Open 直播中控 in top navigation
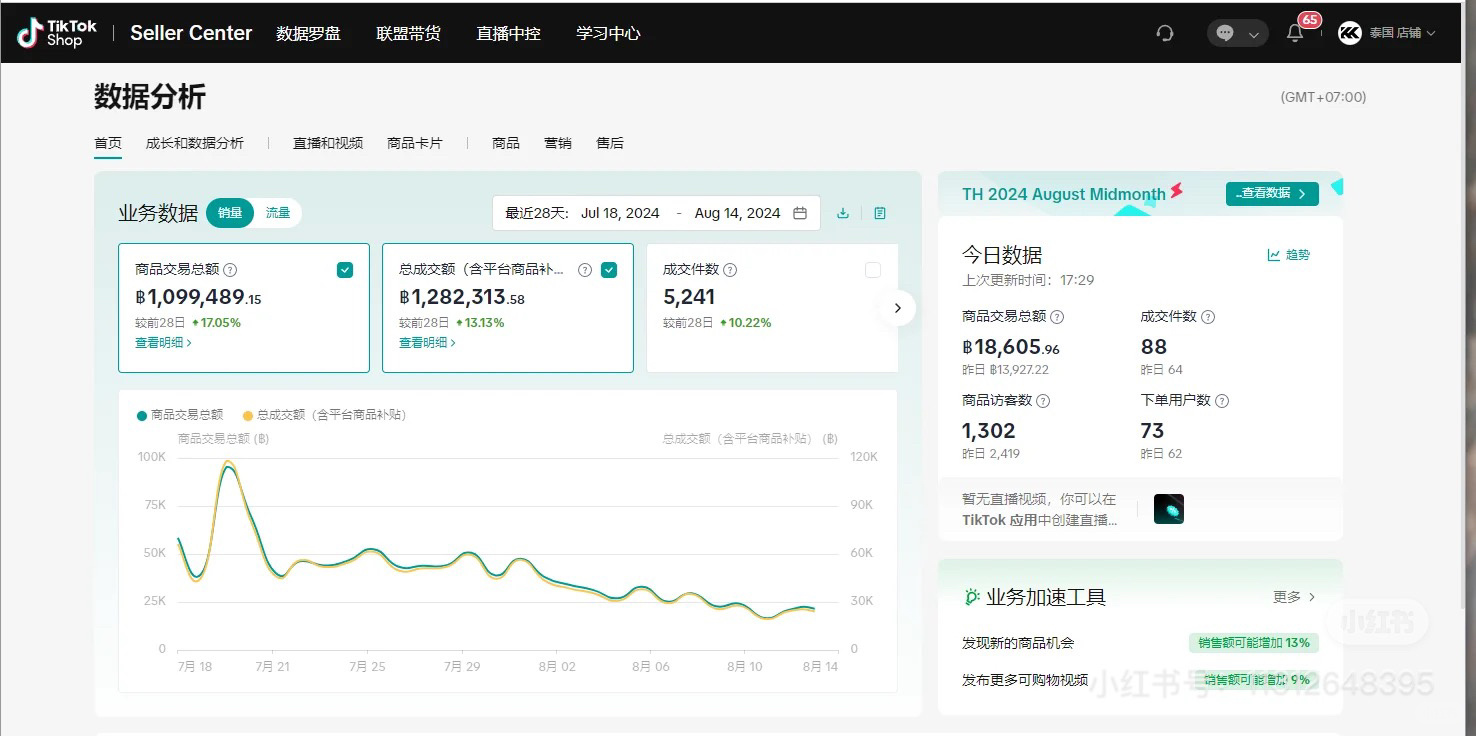Screen dimensions: 1476x736 (508, 33)
